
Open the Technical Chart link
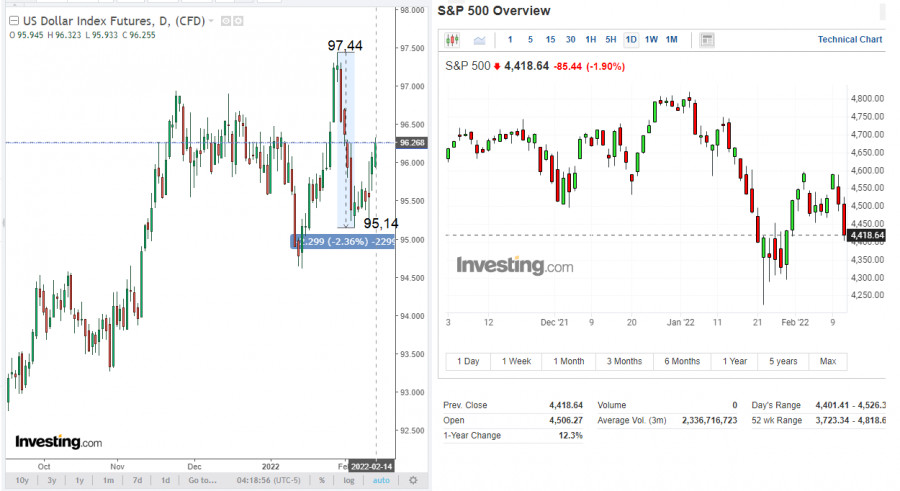coord(849,40)
